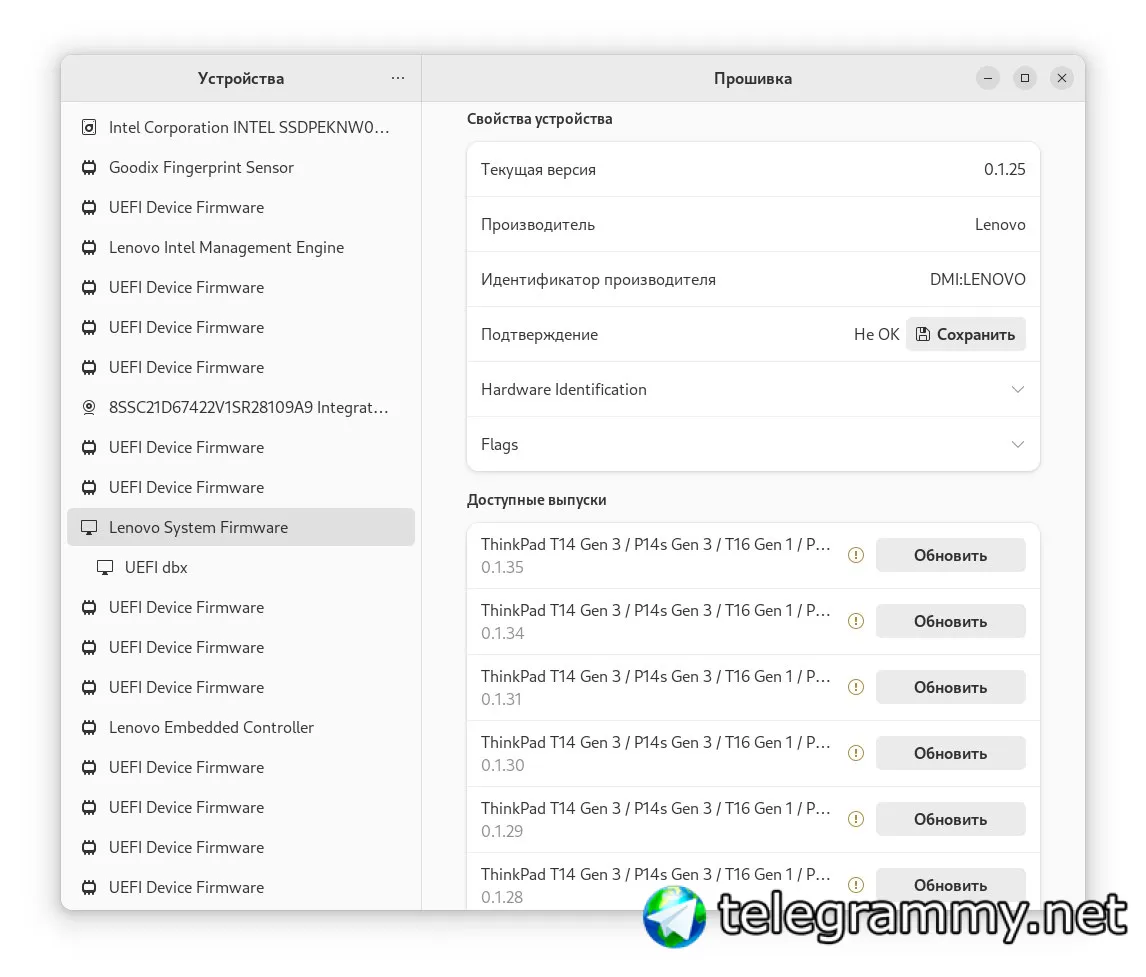
Task: Select UEFI Device Firmware directly above Lenovo System Firmware
Action: pyautogui.click(x=240, y=487)
